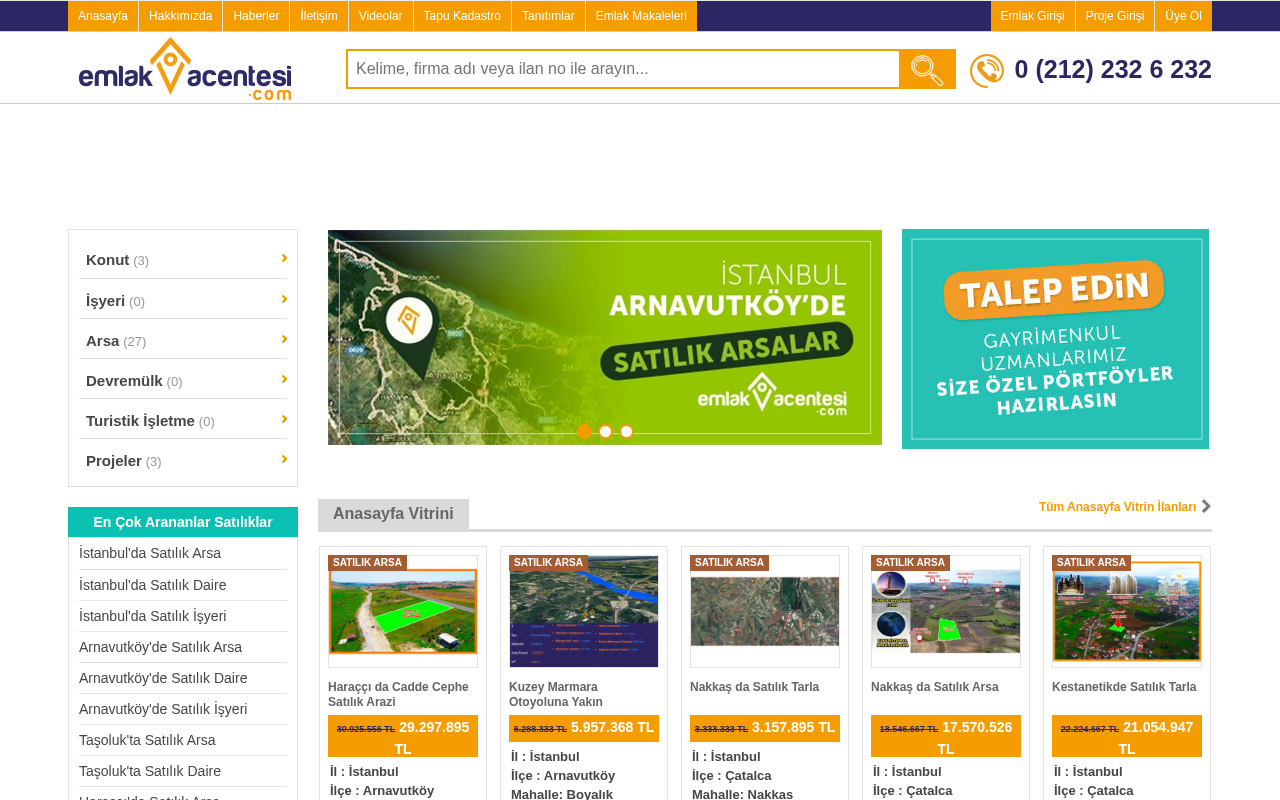Open Tüm Anasayfa Vitrin İlanları link
The height and width of the screenshot is (800, 1280).
click(1117, 507)
